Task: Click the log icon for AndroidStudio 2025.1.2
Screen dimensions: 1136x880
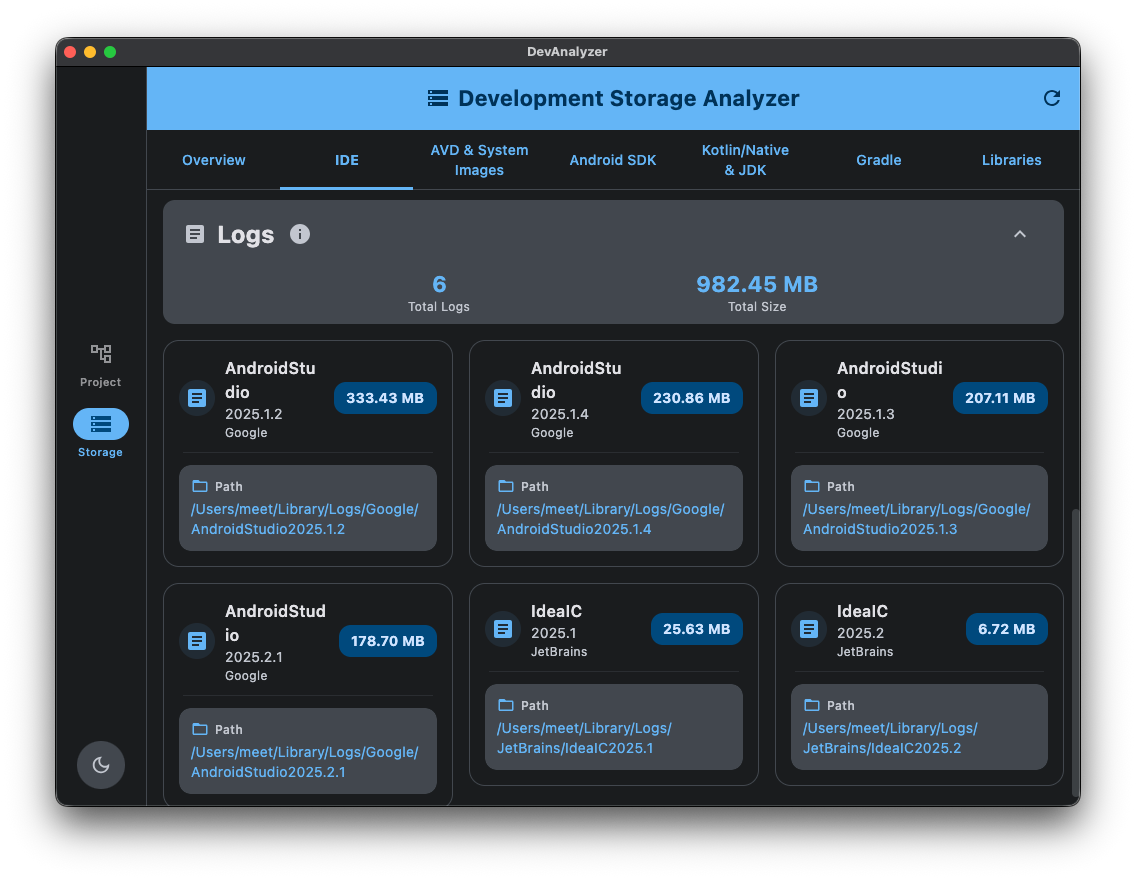Action: pos(197,398)
